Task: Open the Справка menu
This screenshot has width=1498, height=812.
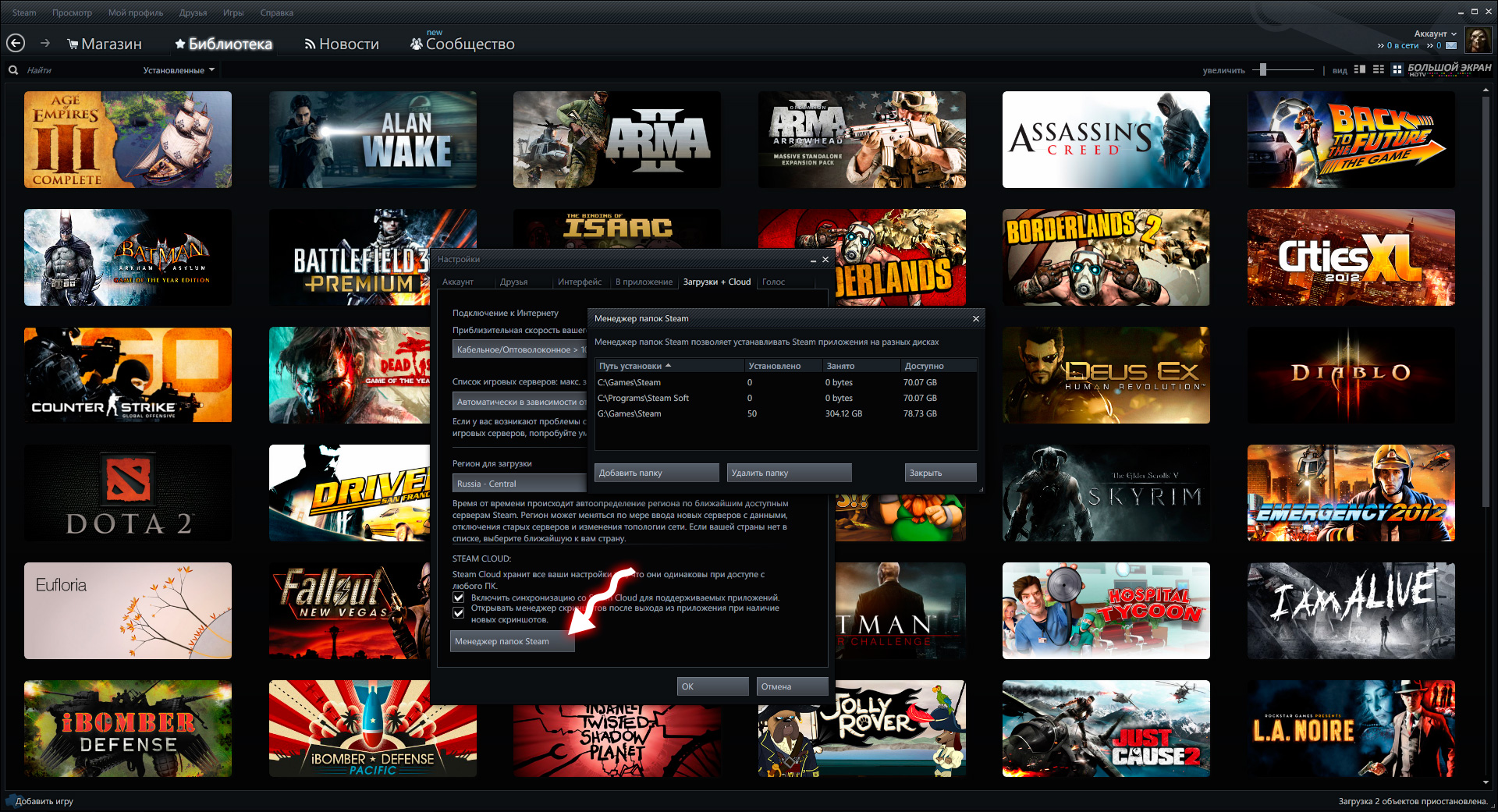Action: [277, 12]
